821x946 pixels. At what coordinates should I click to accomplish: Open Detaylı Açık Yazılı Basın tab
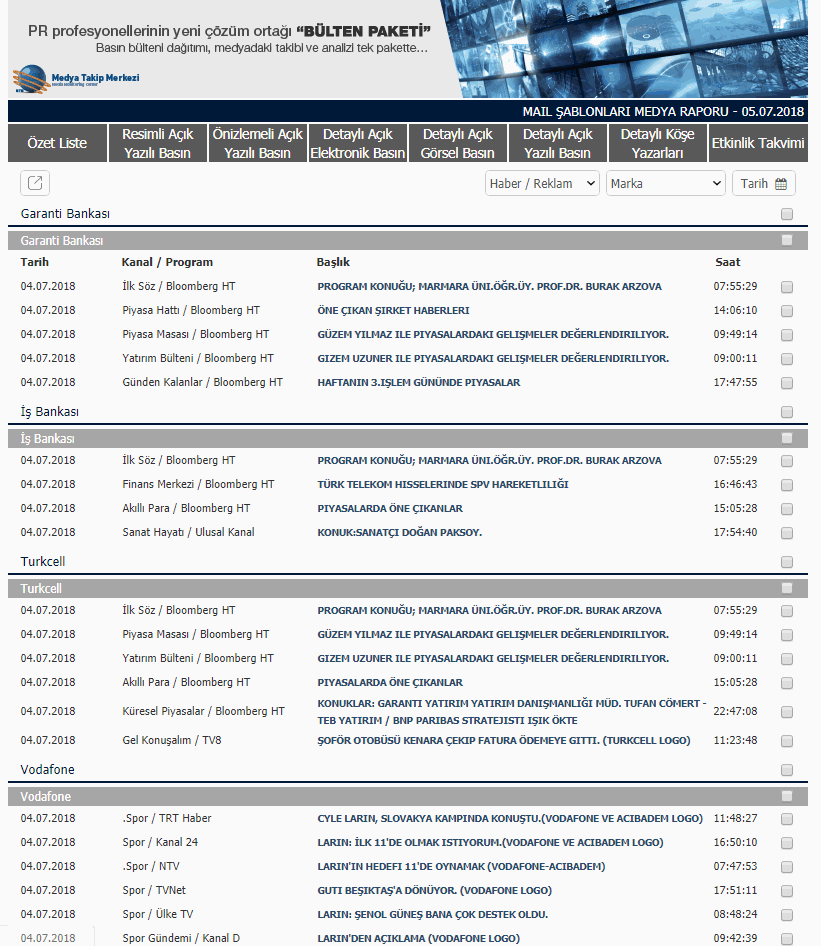pos(558,143)
